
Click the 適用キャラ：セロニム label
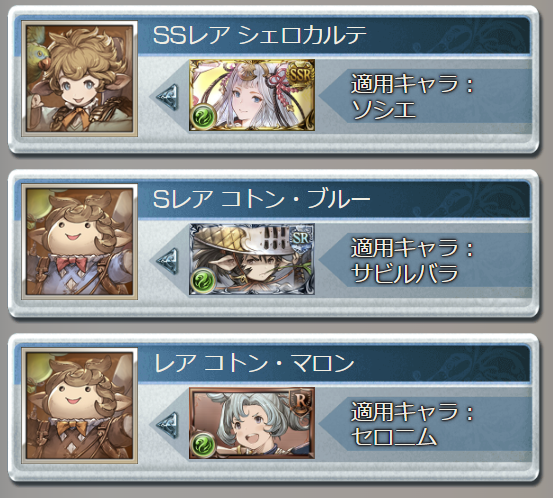coord(413,424)
